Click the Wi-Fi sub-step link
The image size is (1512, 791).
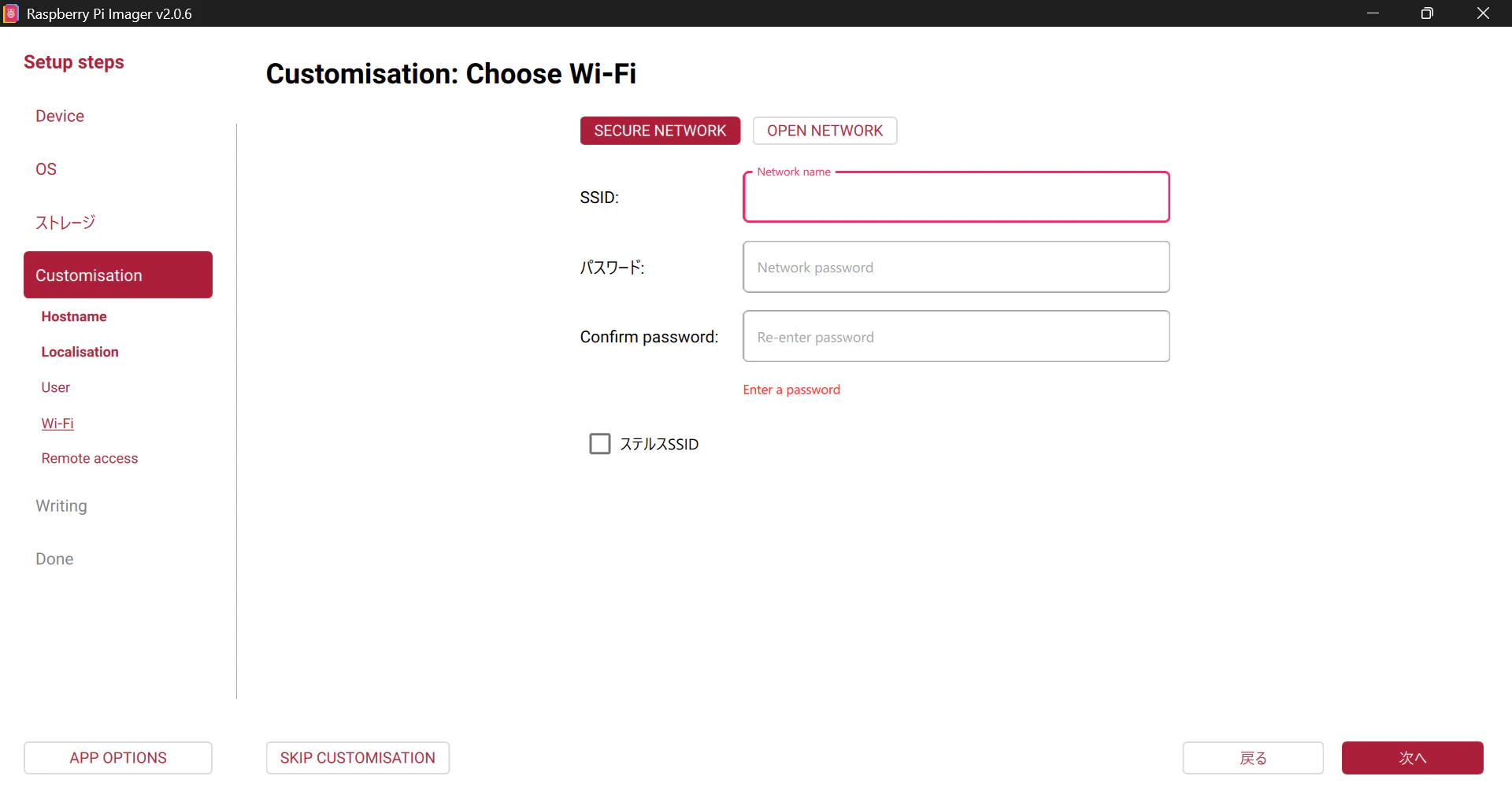pos(57,423)
